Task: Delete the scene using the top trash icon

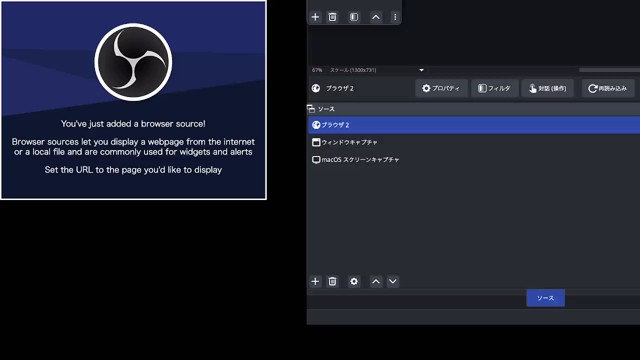Action: [332, 17]
